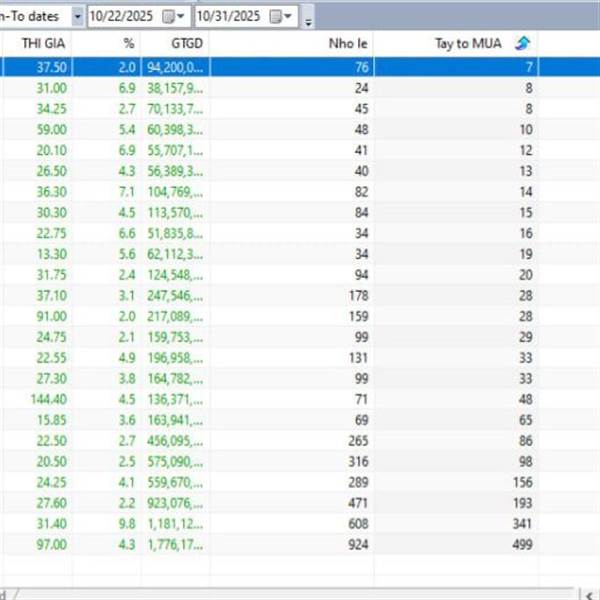
Task: Select the cell showing 91.00
Action: (52, 316)
